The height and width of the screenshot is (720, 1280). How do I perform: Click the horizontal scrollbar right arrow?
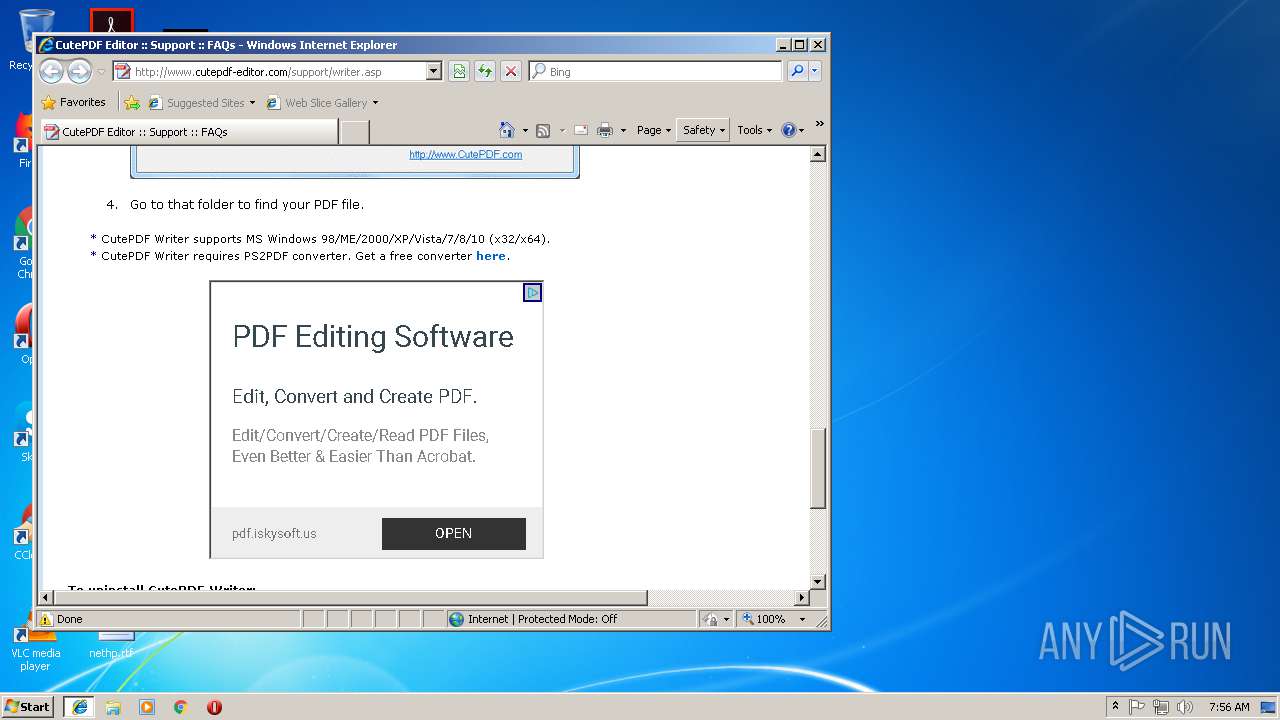pos(801,597)
